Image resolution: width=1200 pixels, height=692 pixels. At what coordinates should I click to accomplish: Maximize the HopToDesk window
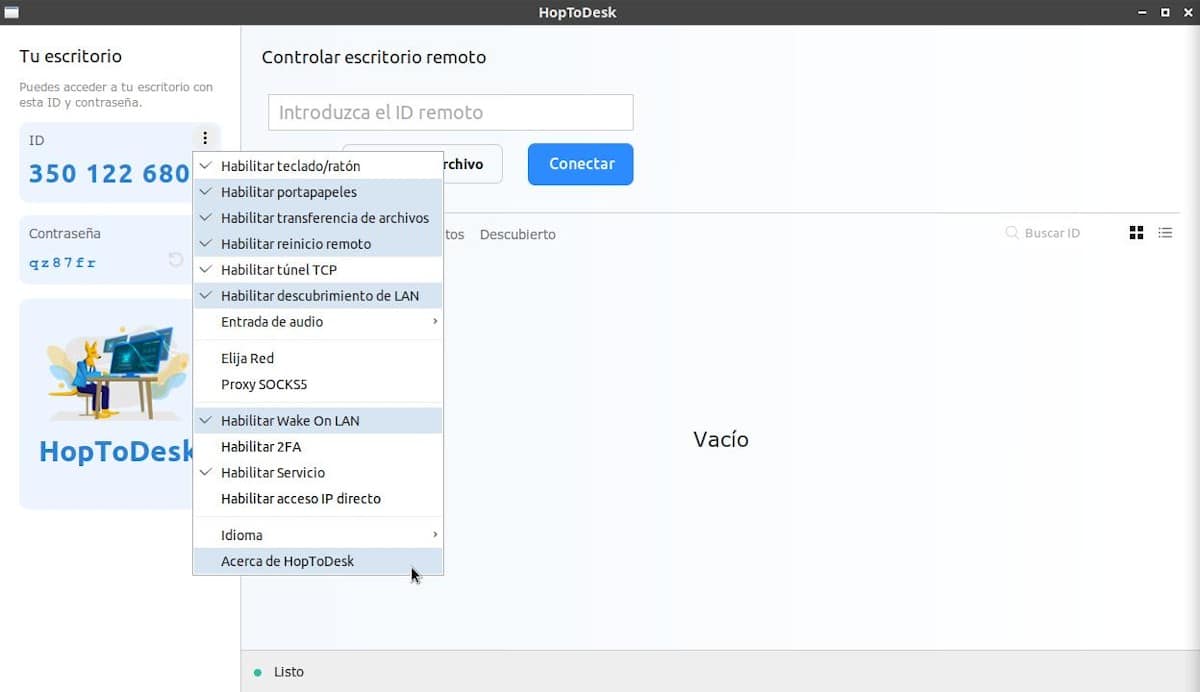(1164, 12)
